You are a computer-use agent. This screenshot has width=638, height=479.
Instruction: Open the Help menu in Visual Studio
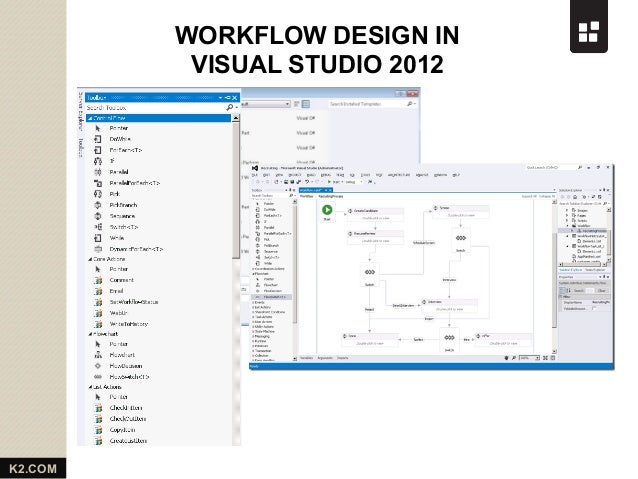pyautogui.click(x=456, y=175)
